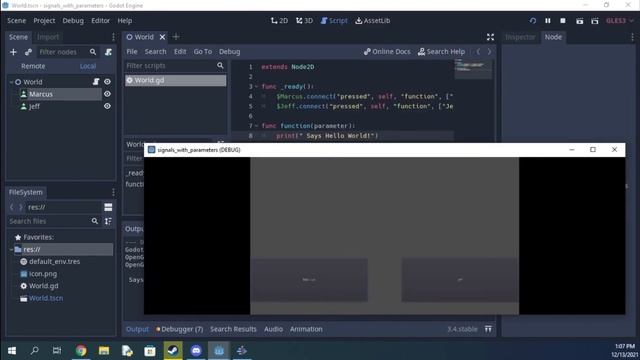
Task: Play the edited scene clapper icon
Action: pos(580,21)
